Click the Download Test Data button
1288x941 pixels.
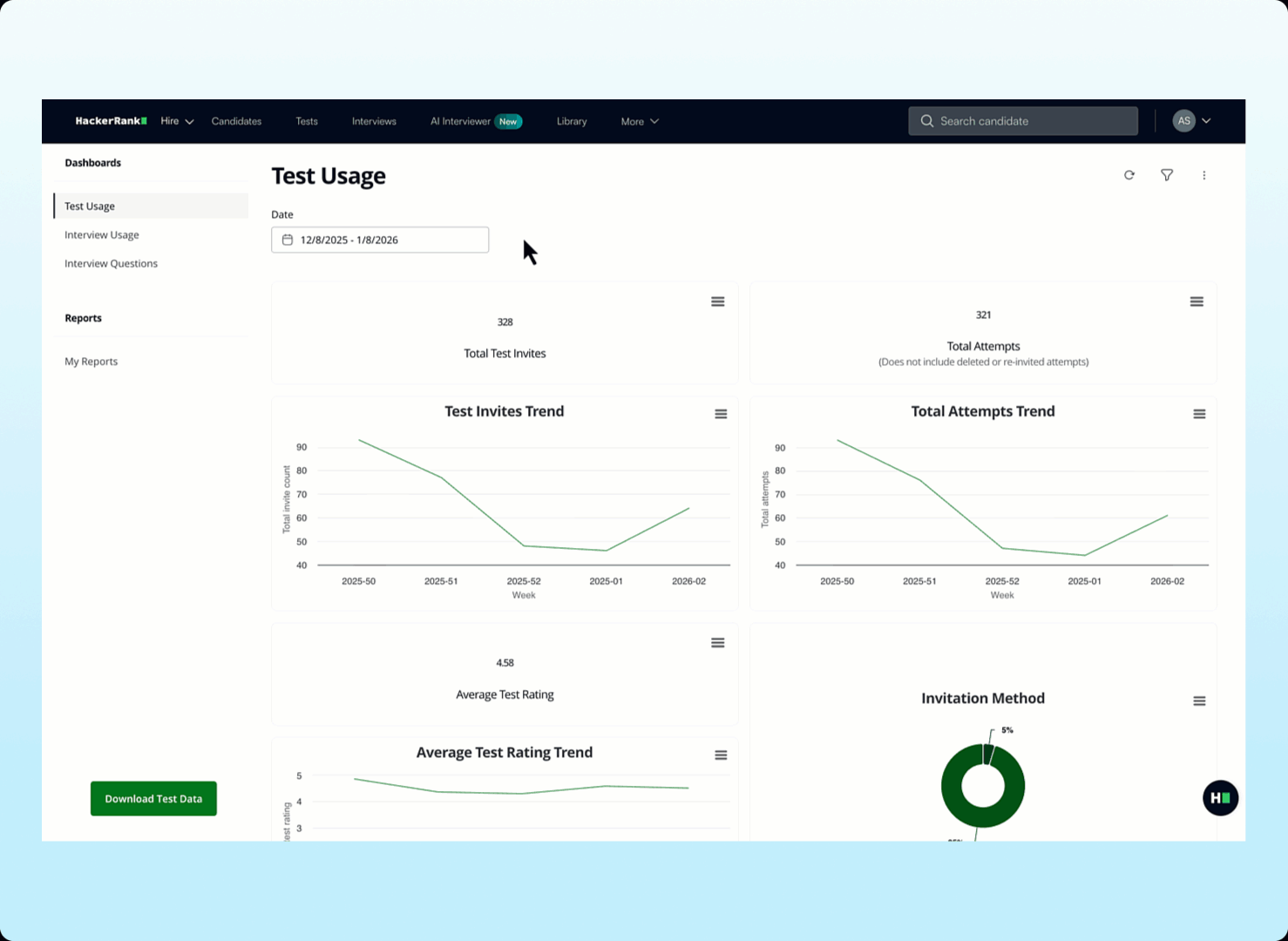153,798
